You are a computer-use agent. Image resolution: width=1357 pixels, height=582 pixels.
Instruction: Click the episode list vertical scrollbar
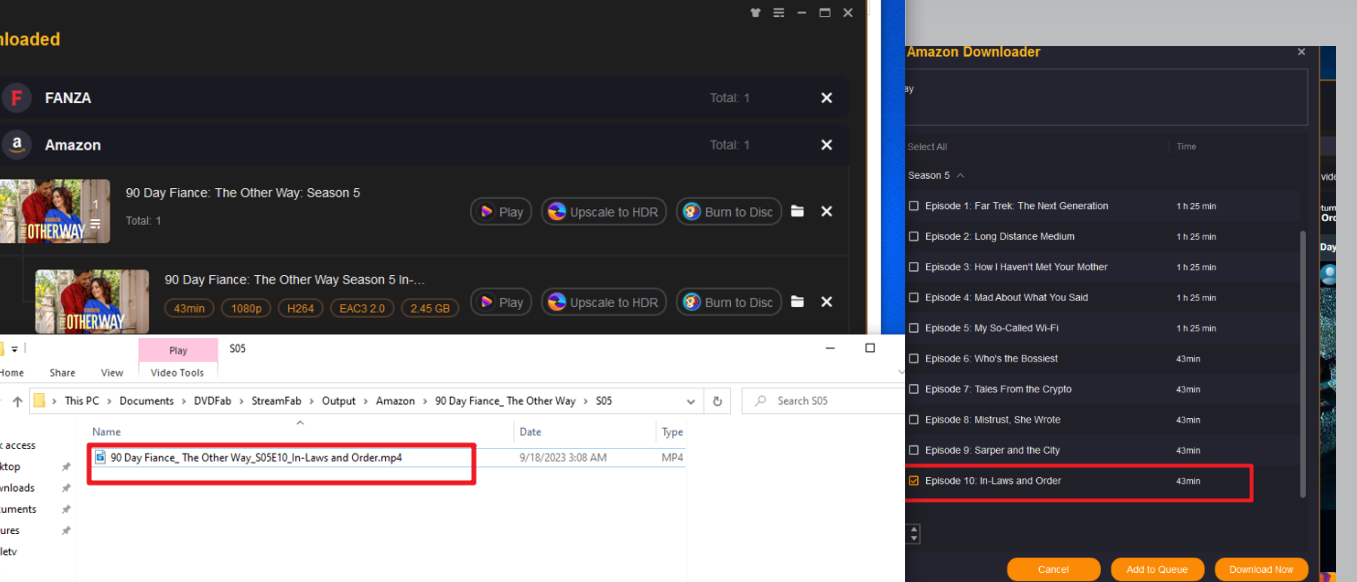point(1302,363)
